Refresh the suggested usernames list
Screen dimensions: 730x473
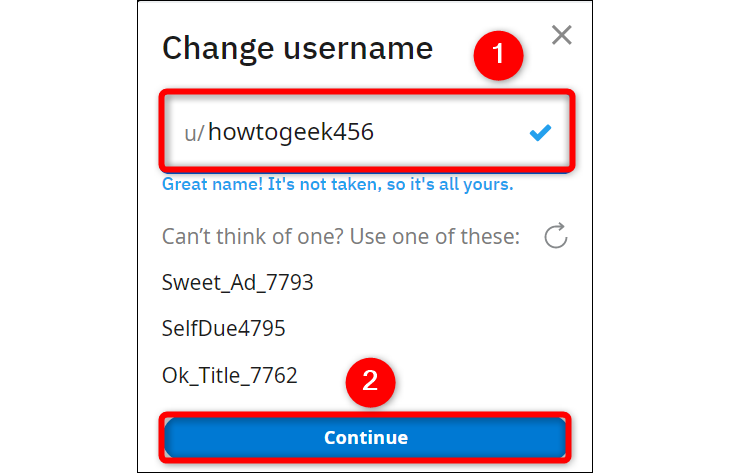pyautogui.click(x=556, y=237)
